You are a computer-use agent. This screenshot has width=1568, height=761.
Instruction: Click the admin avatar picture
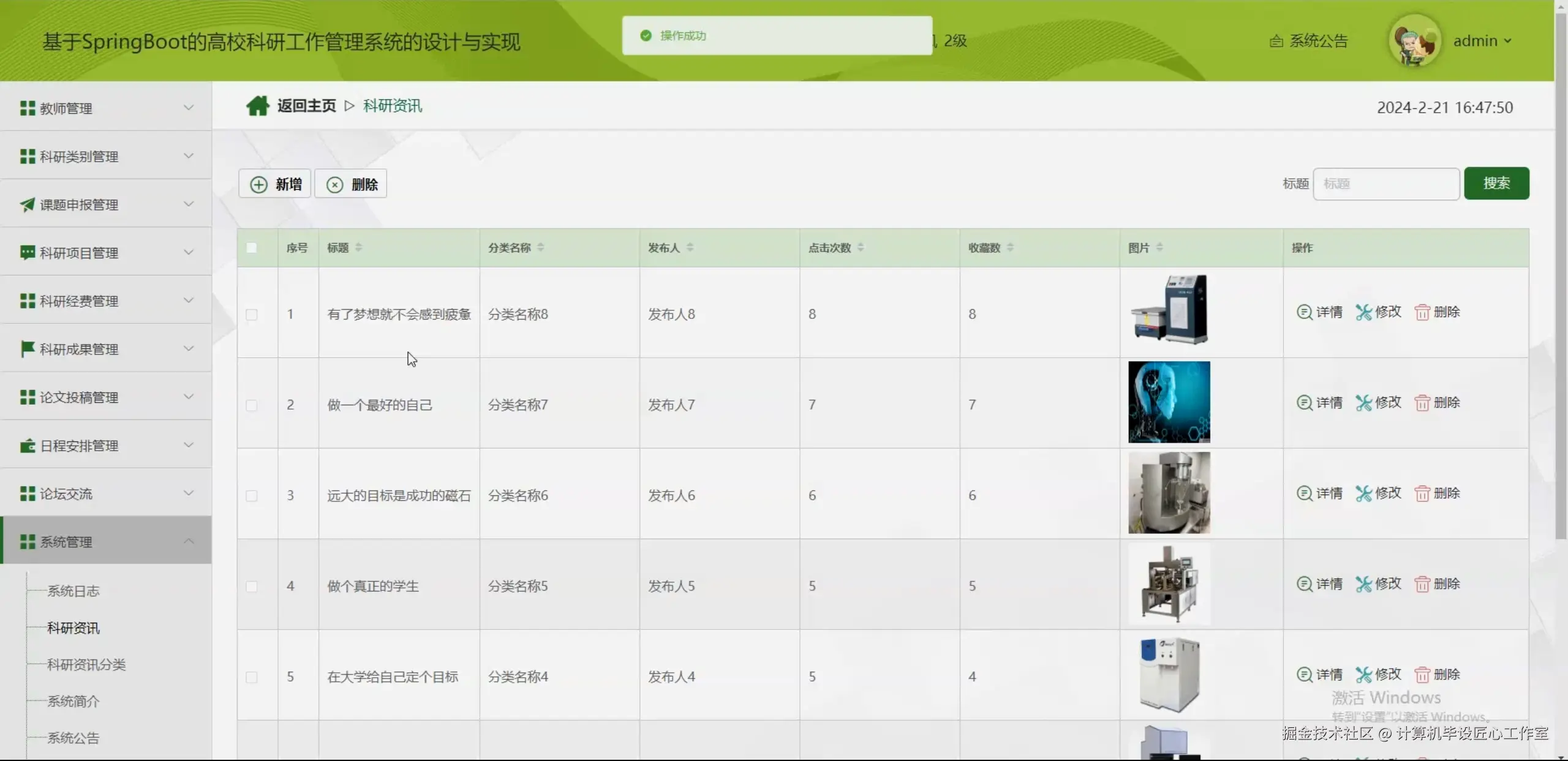[1414, 41]
